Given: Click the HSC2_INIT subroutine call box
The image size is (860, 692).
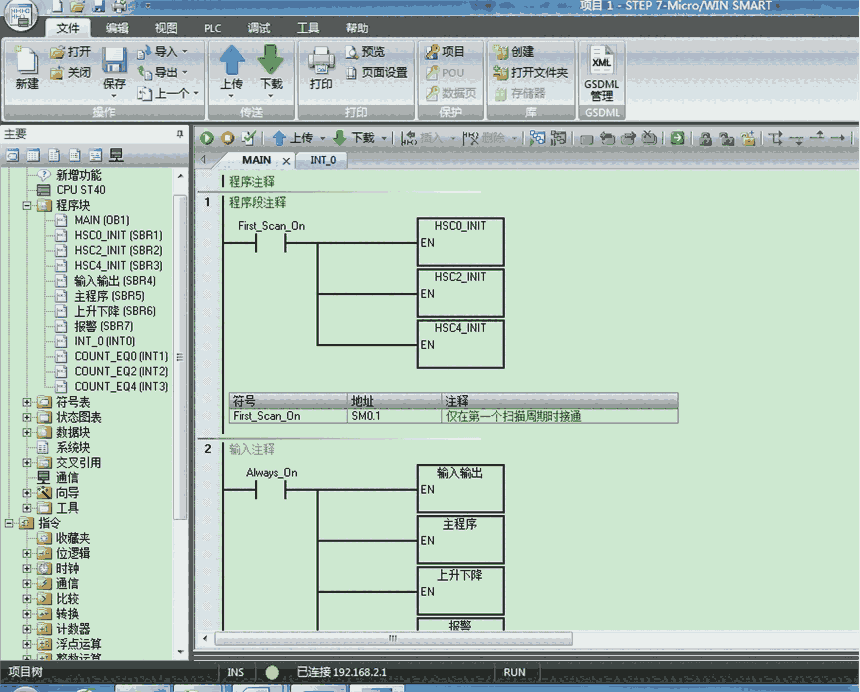Looking at the screenshot, I should click(461, 293).
